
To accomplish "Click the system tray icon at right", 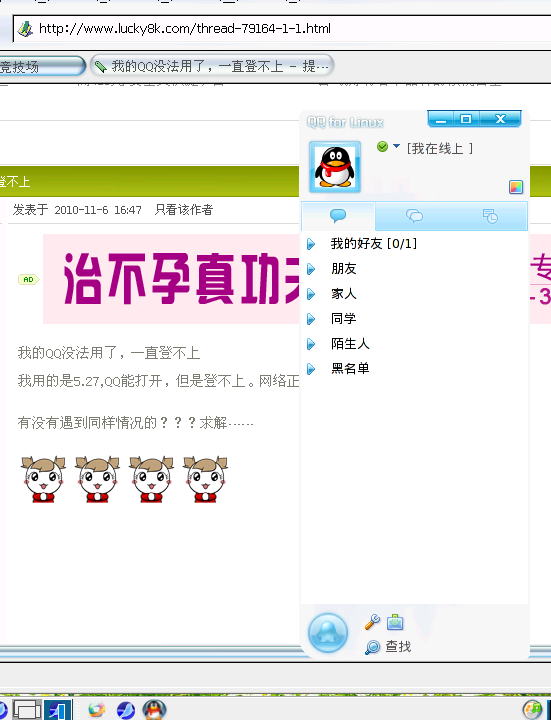I will tap(532, 710).
